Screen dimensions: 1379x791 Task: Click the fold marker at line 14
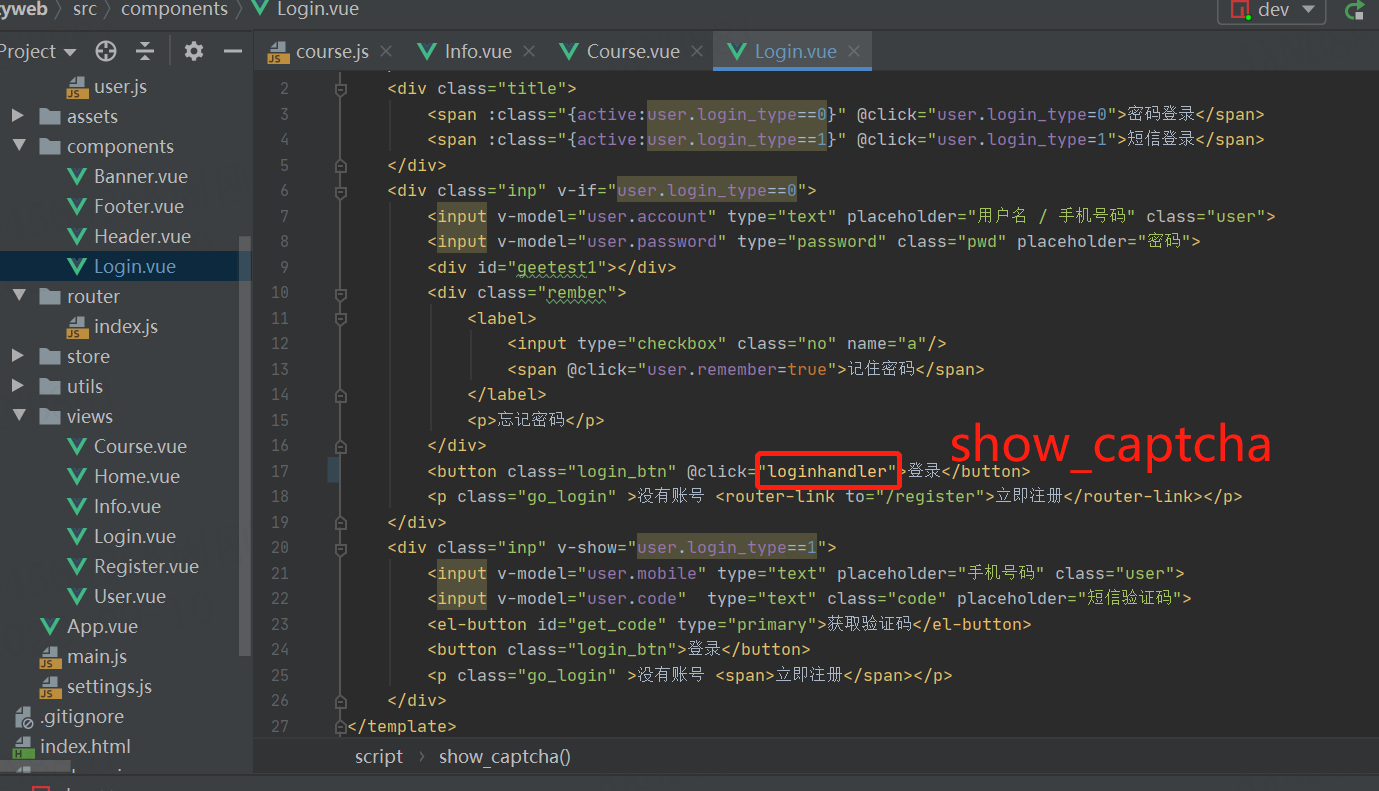[x=341, y=395]
